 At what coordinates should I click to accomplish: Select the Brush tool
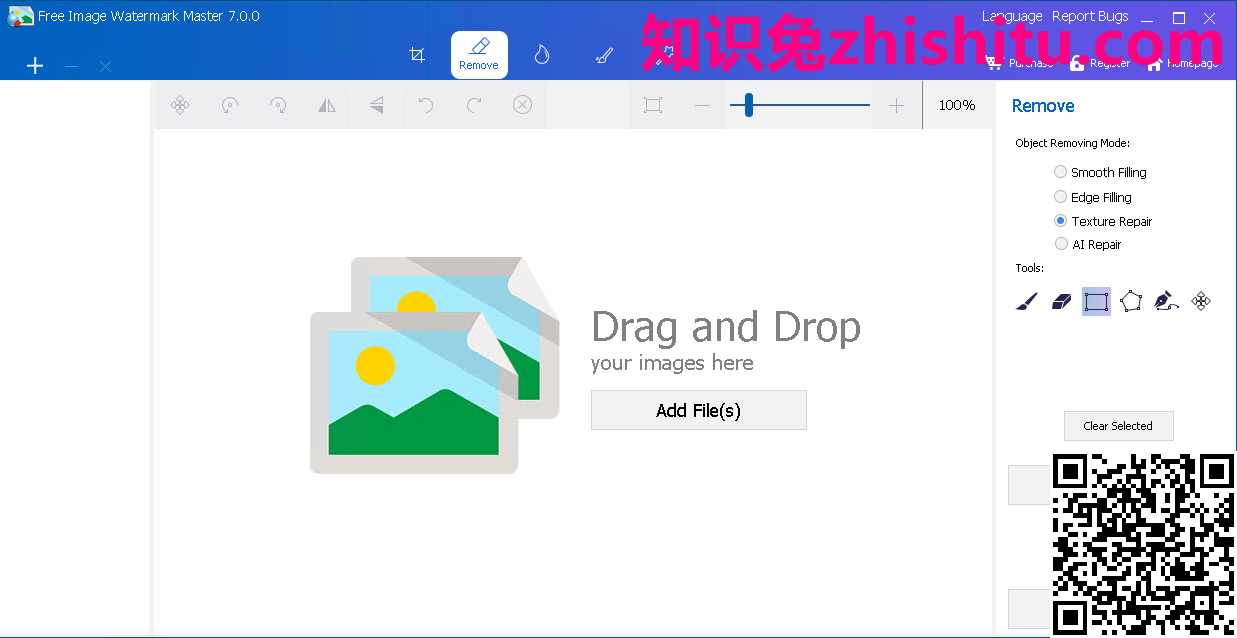point(1026,301)
